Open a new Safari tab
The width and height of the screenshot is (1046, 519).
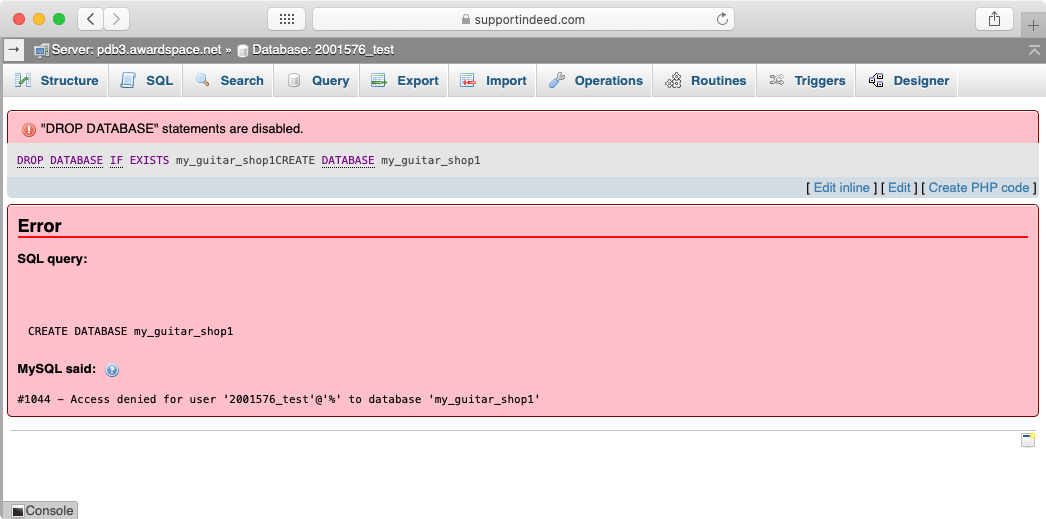coord(1033,25)
